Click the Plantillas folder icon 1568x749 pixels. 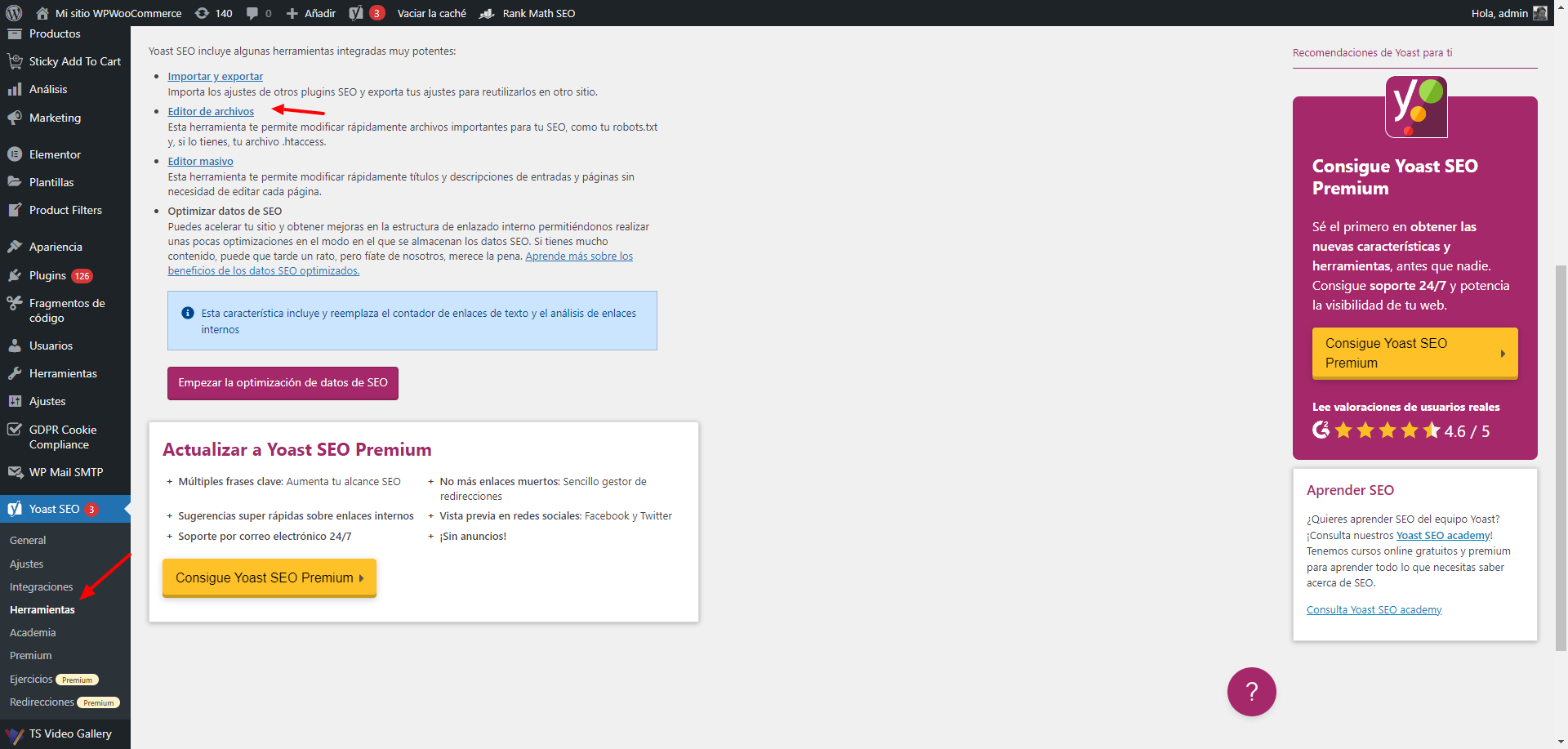[15, 182]
